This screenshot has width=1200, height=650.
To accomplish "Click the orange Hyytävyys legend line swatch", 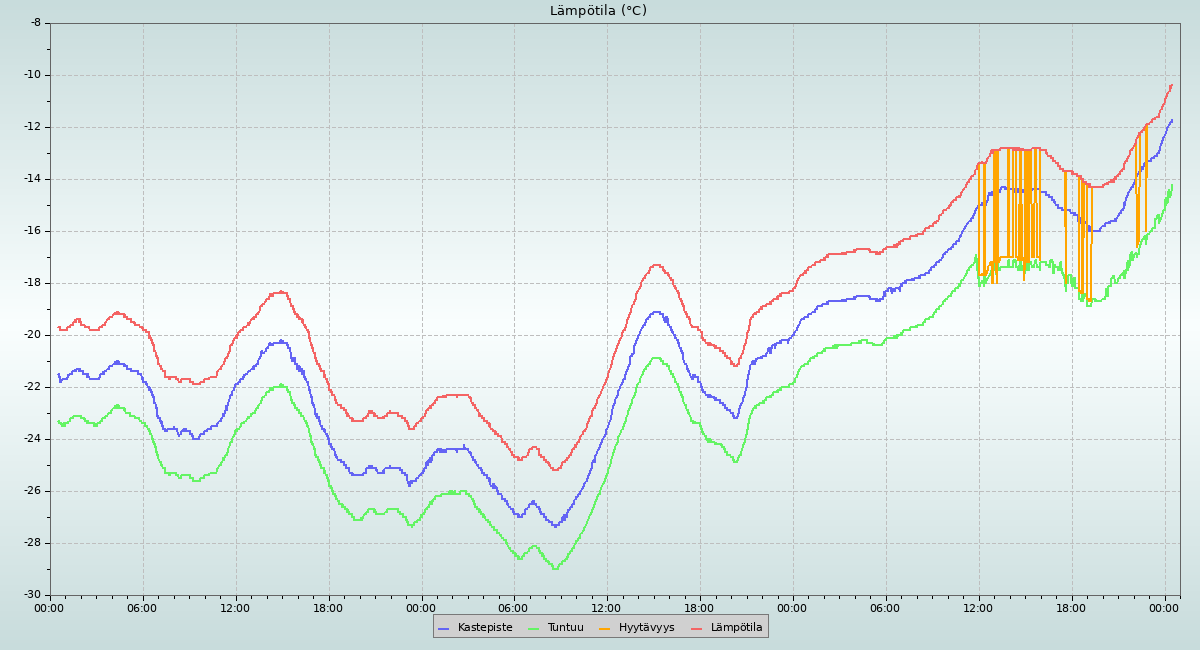I will click(605, 628).
